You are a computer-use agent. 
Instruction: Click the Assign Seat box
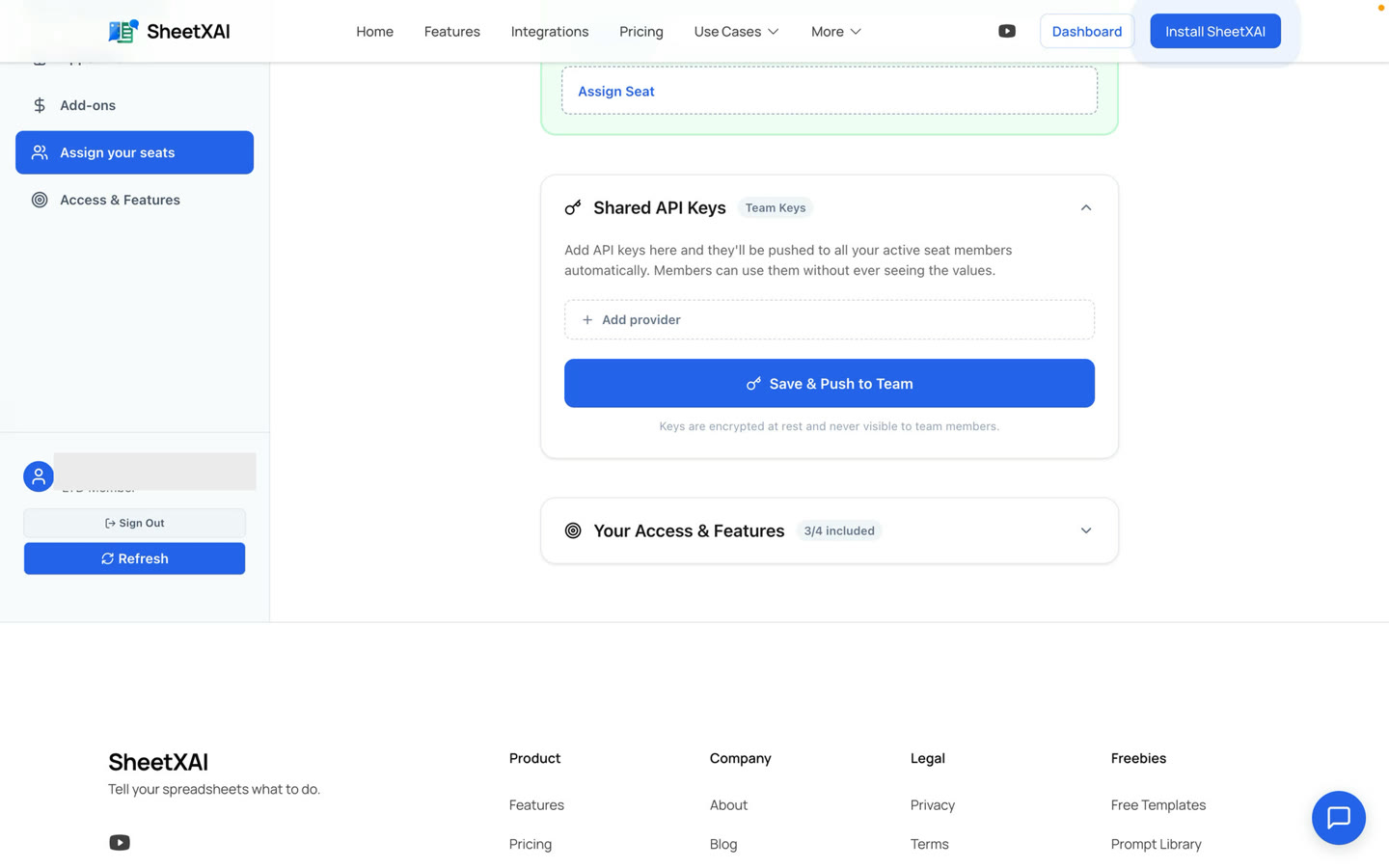click(830, 91)
